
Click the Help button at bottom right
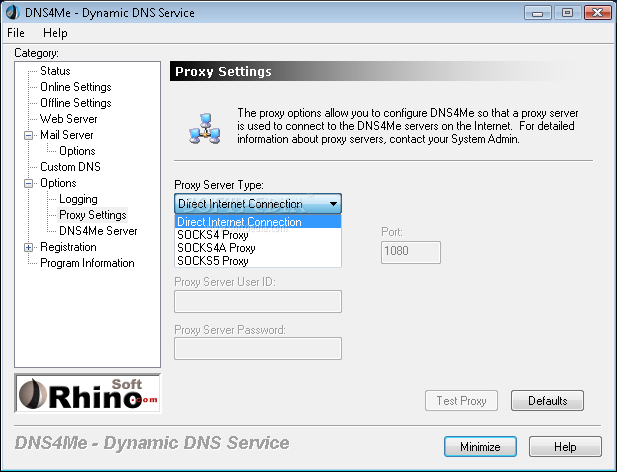(565, 447)
